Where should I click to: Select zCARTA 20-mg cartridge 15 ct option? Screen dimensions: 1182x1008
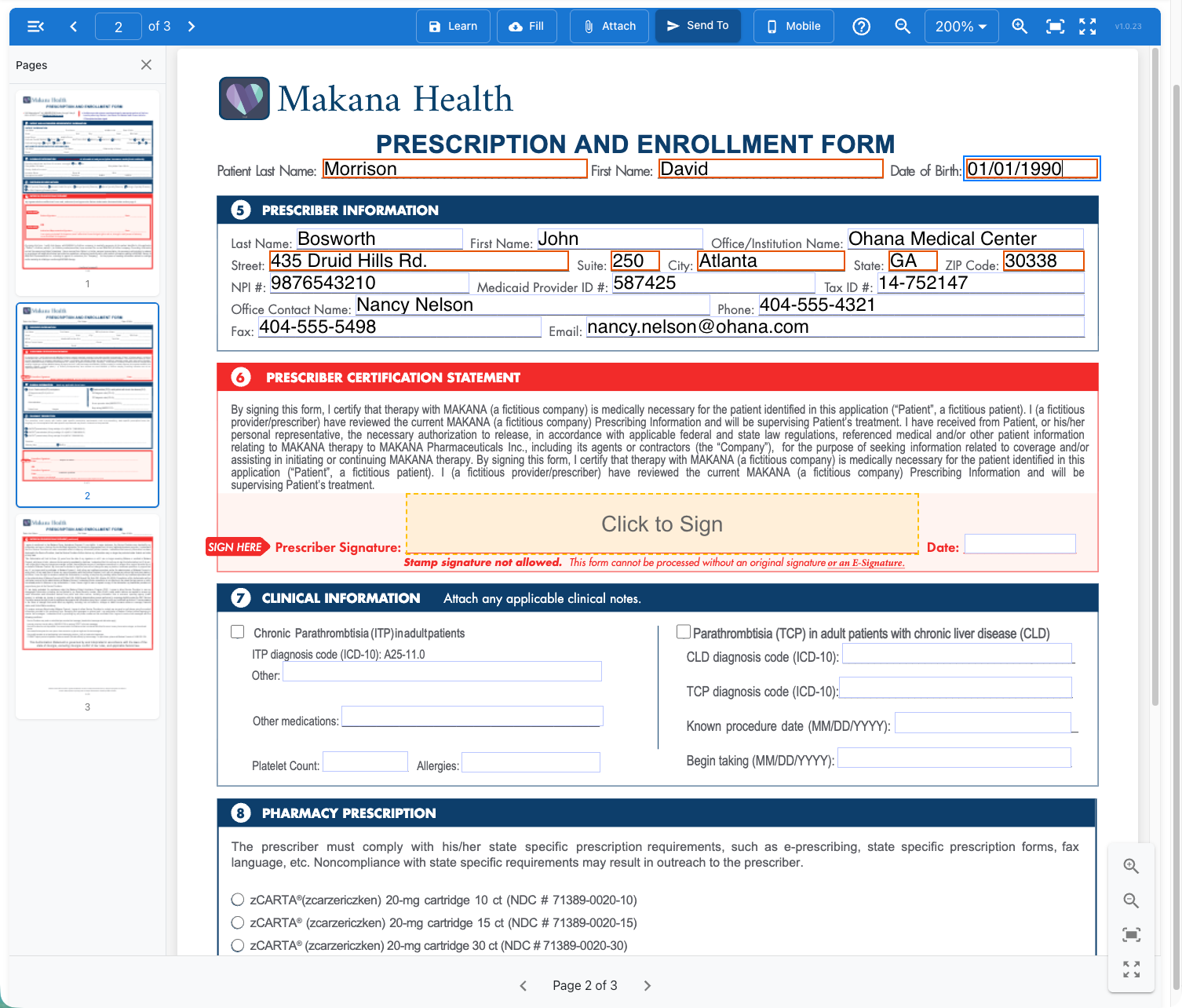click(238, 922)
